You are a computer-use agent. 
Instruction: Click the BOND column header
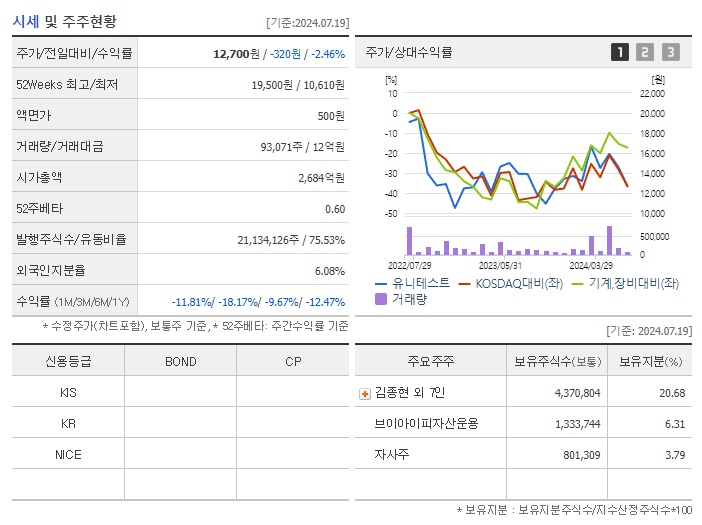[180, 361]
